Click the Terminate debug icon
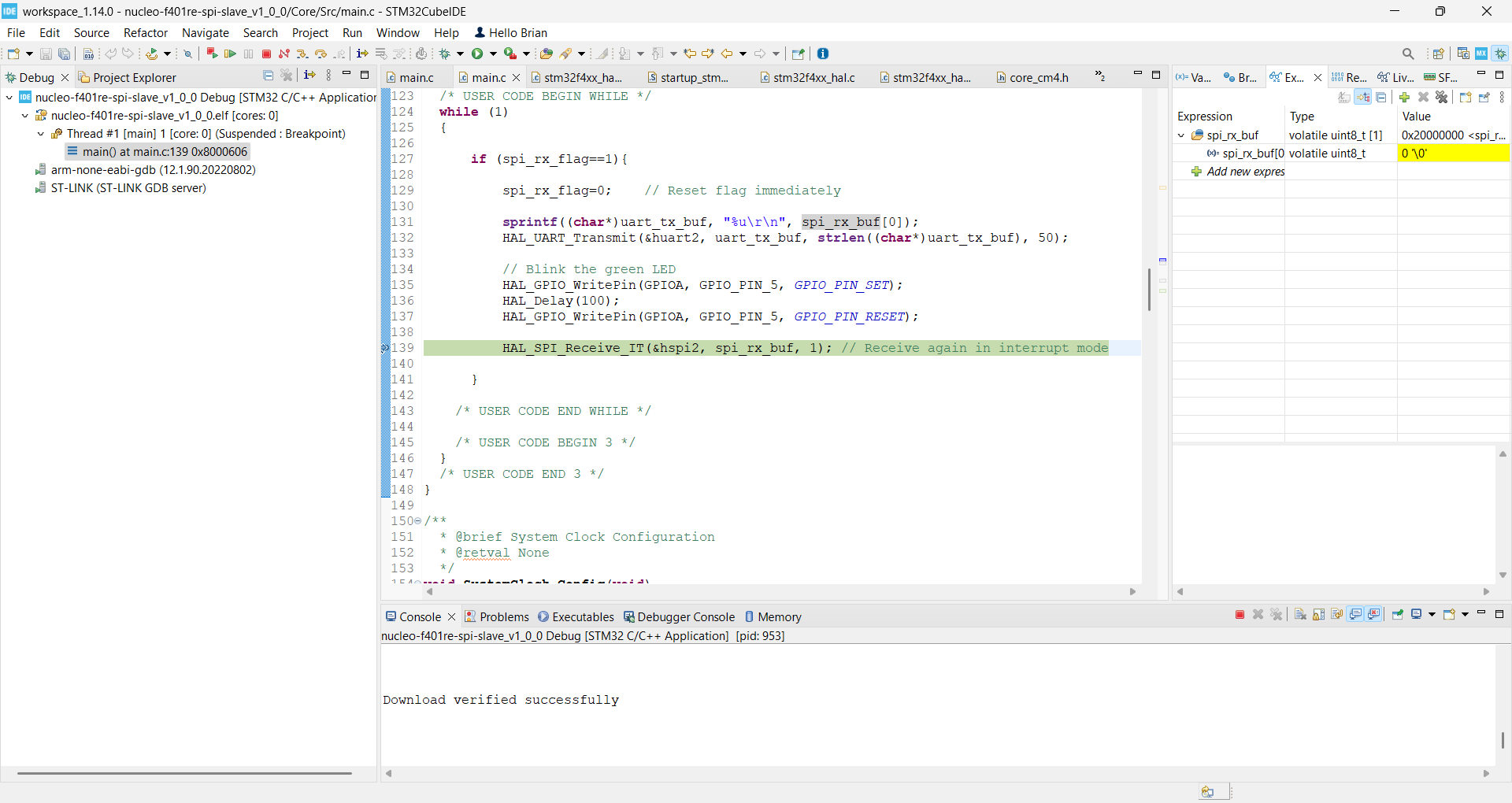1512x803 pixels. (266, 54)
